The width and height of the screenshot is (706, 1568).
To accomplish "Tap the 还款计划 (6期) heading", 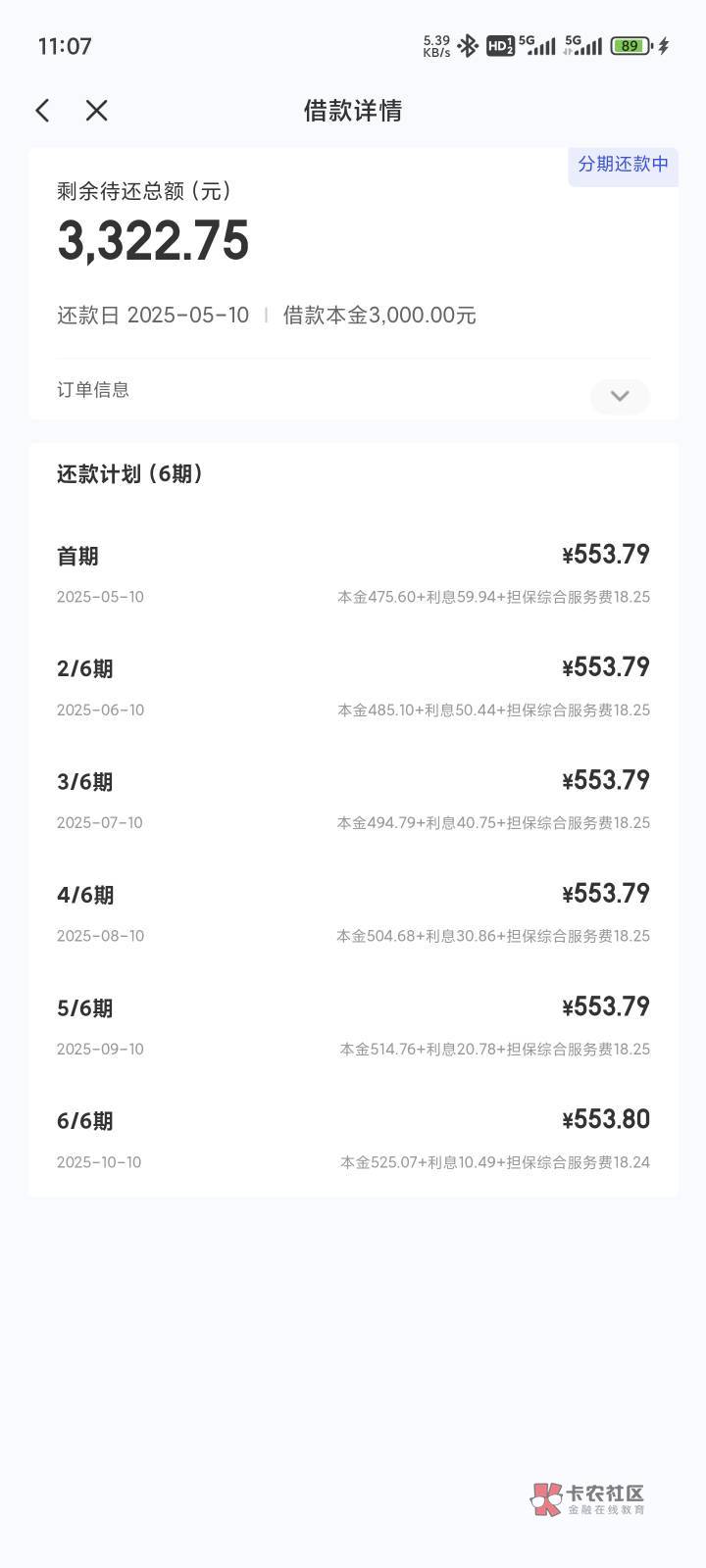I will click(x=129, y=474).
